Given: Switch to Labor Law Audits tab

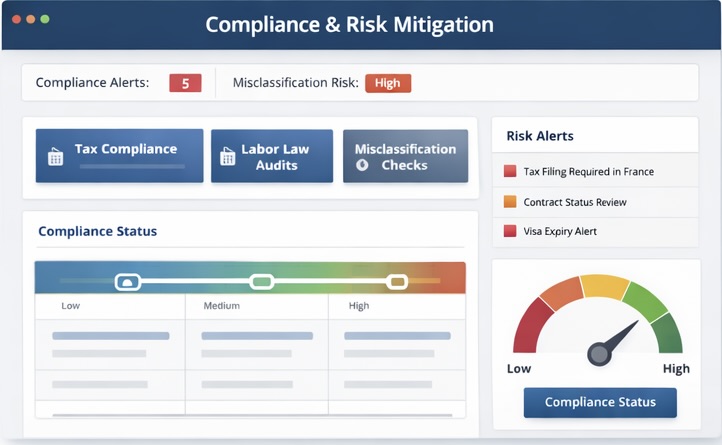Looking at the screenshot, I should (271, 156).
